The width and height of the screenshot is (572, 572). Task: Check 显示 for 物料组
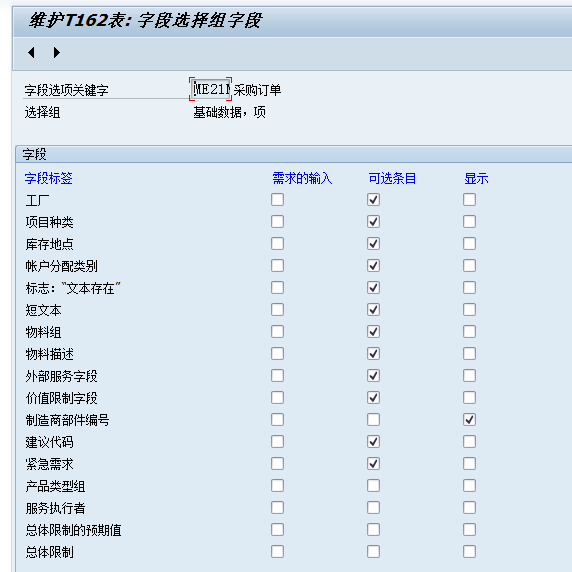coord(469,332)
